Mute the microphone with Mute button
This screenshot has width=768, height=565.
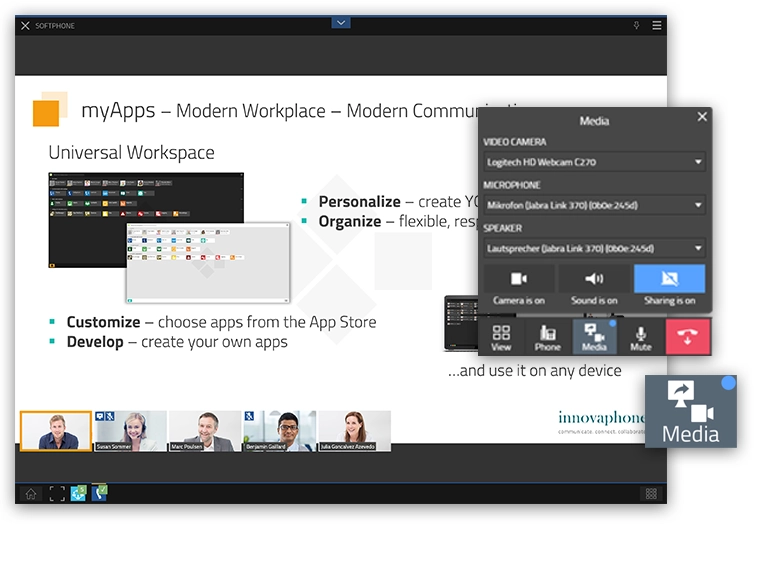click(641, 337)
